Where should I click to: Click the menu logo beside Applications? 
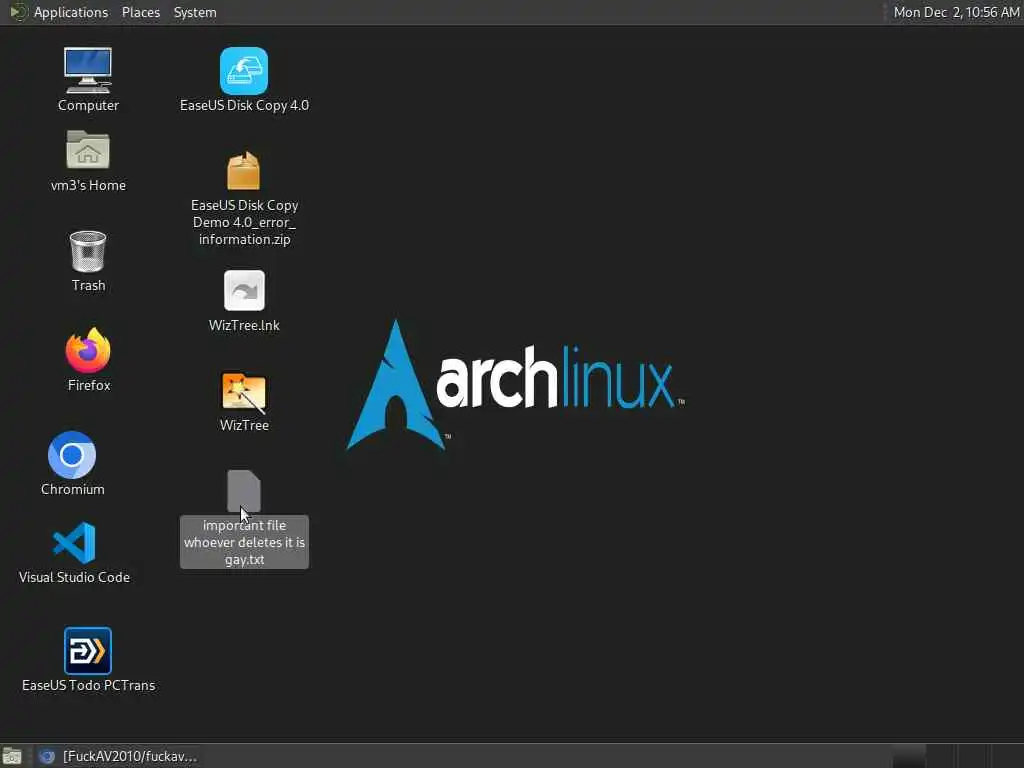click(x=18, y=12)
